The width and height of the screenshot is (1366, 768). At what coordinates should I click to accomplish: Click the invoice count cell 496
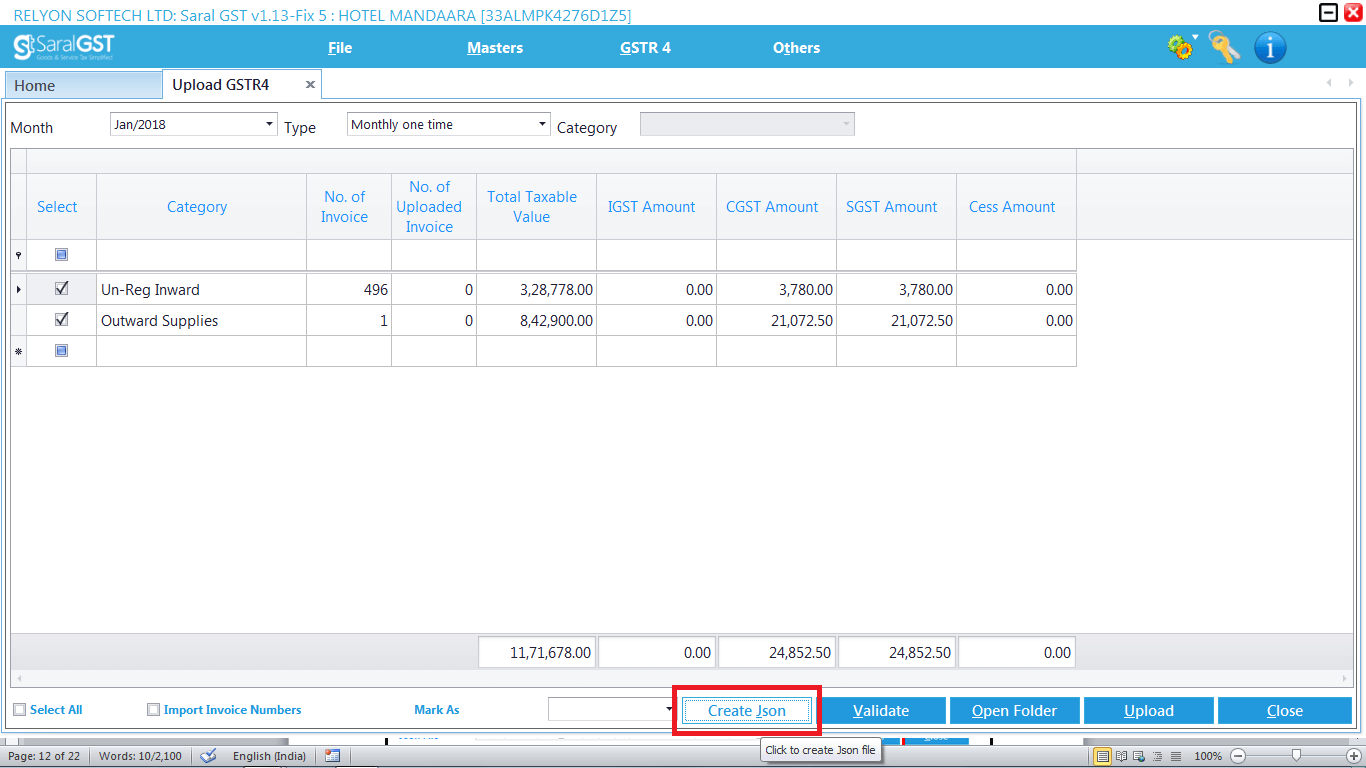tap(349, 290)
